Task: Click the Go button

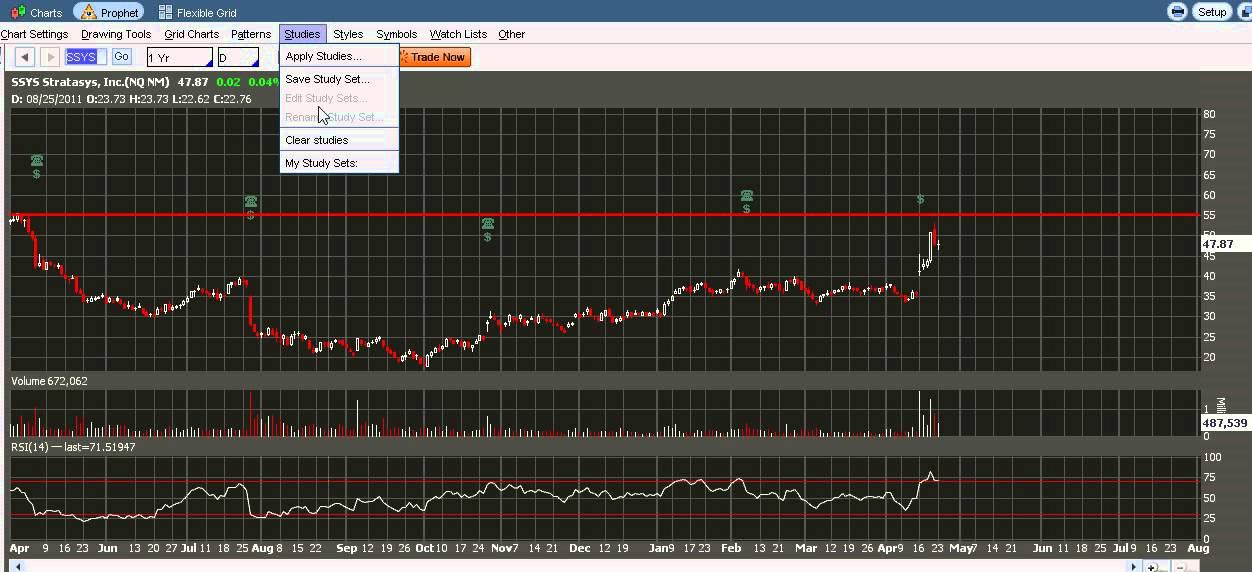Action: coord(121,57)
